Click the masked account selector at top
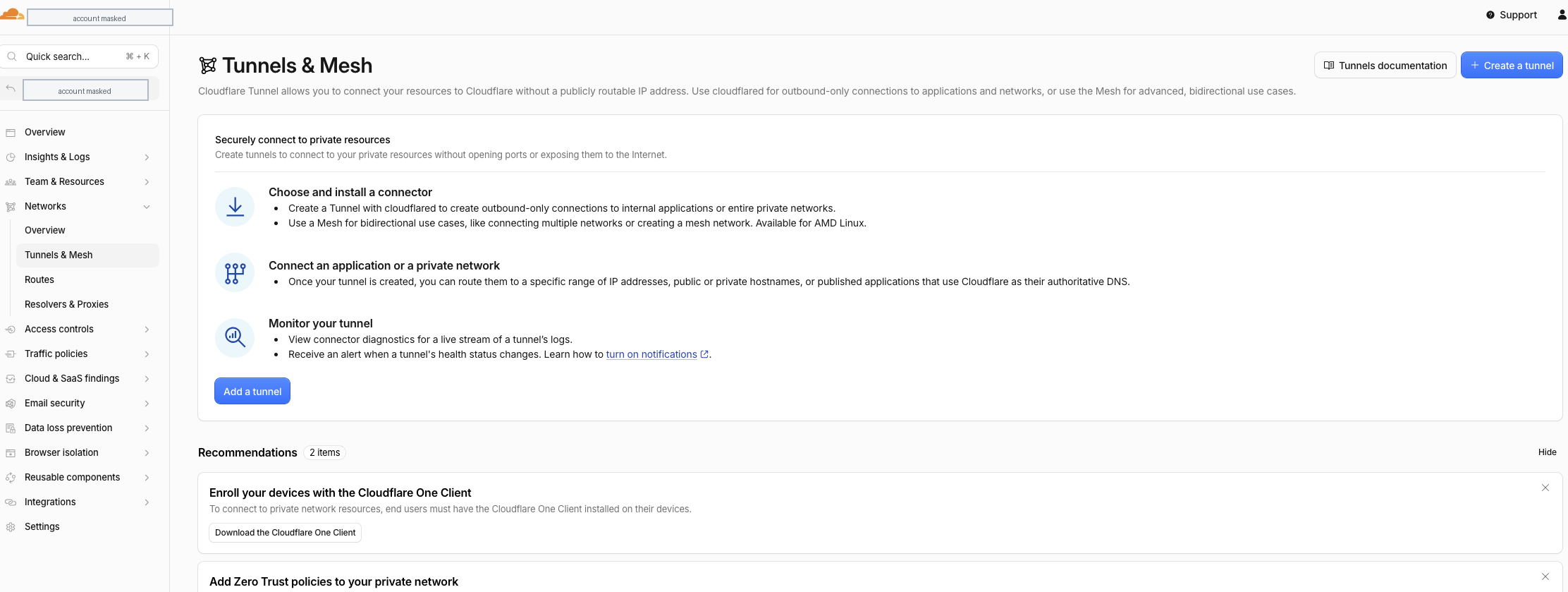 point(99,18)
